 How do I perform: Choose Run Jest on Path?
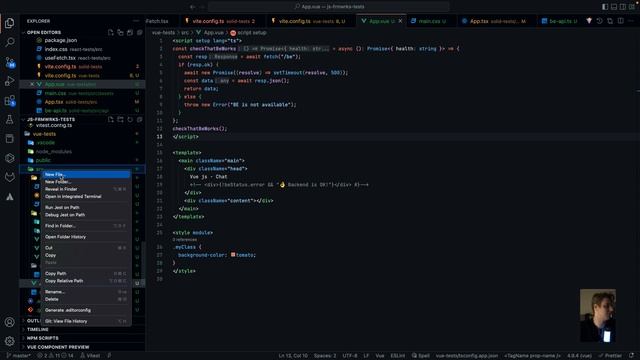click(x=86, y=207)
